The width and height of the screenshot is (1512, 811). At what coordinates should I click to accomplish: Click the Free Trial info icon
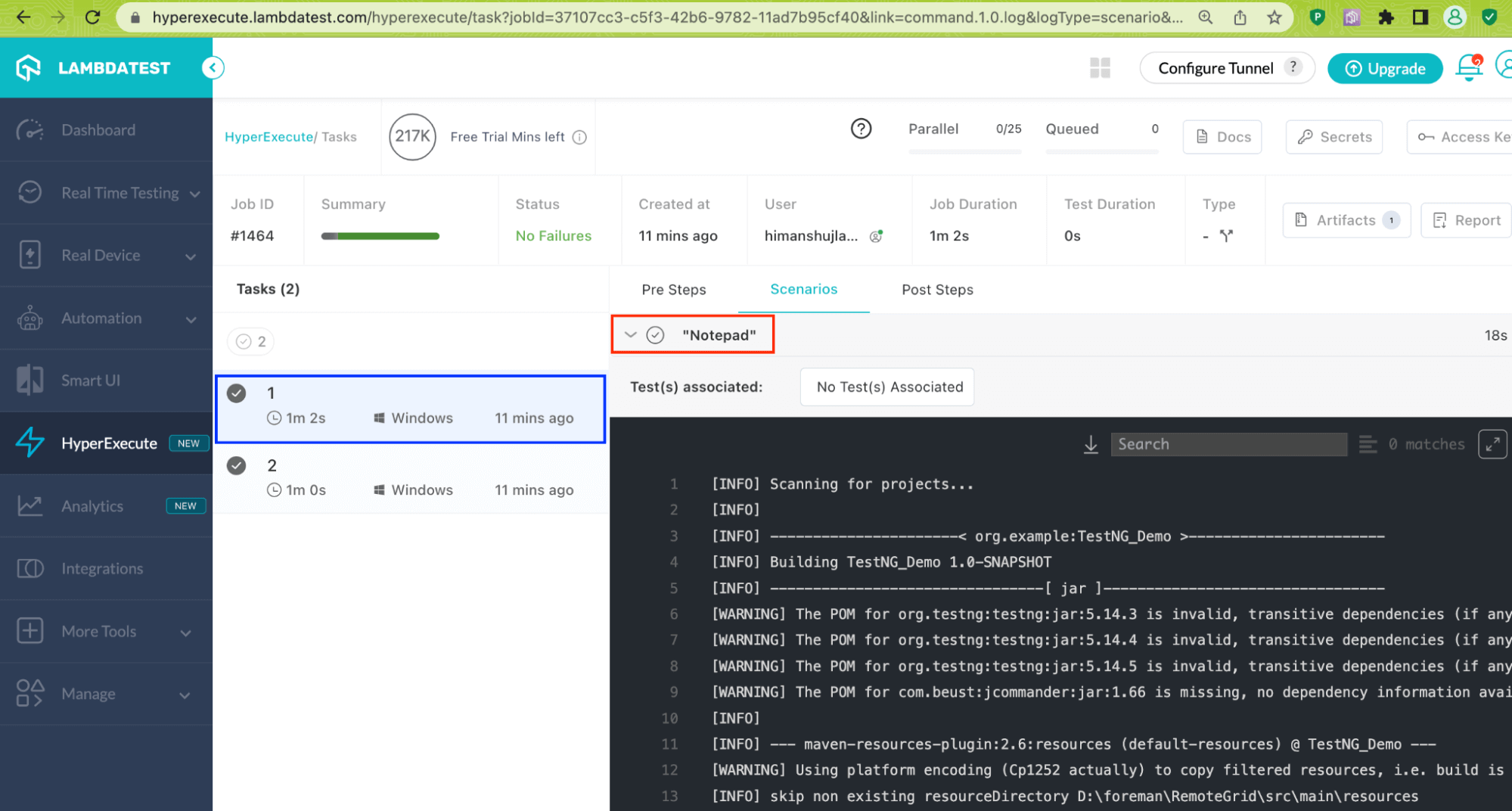click(579, 137)
